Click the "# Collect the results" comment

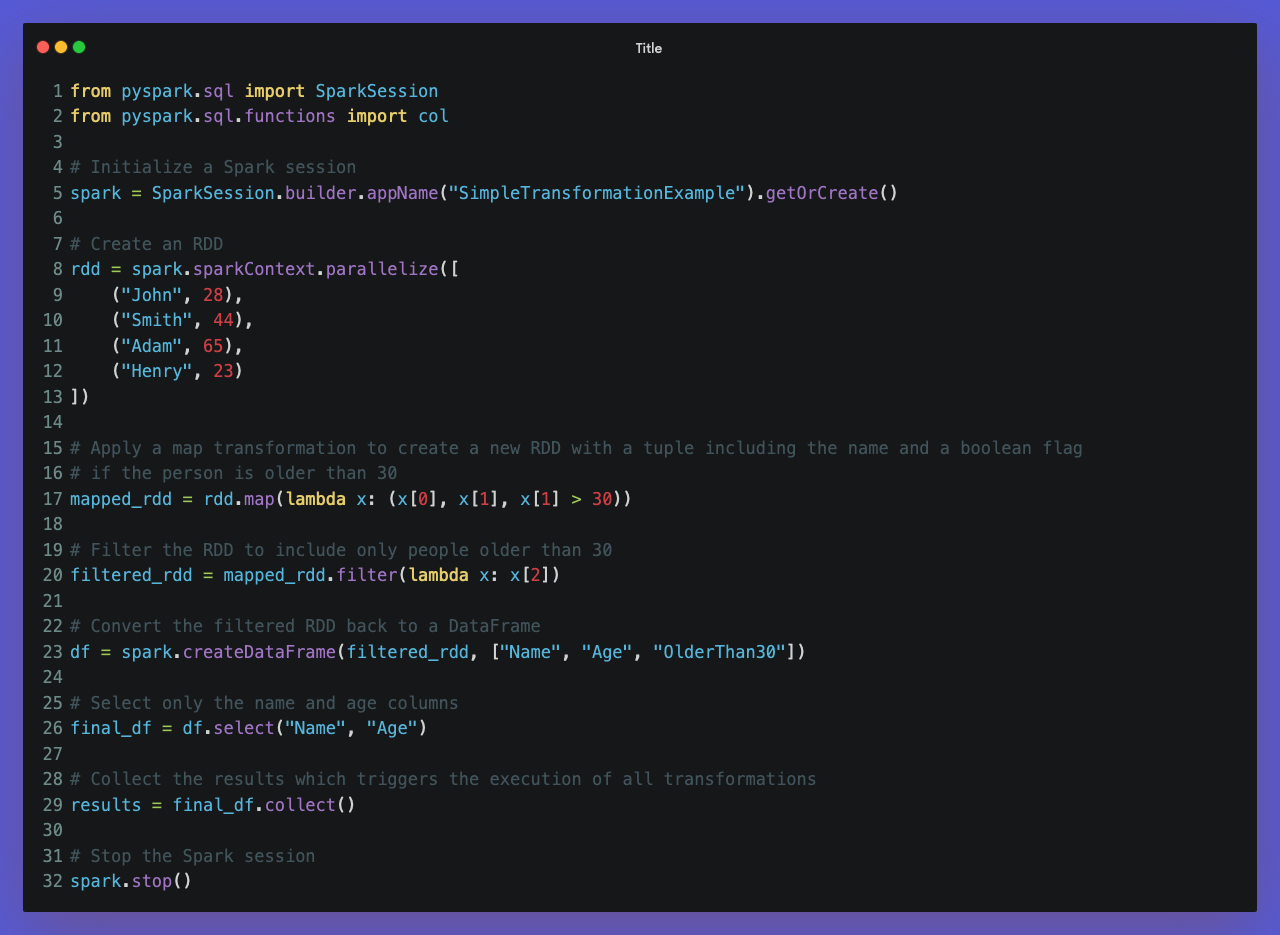tap(444, 779)
